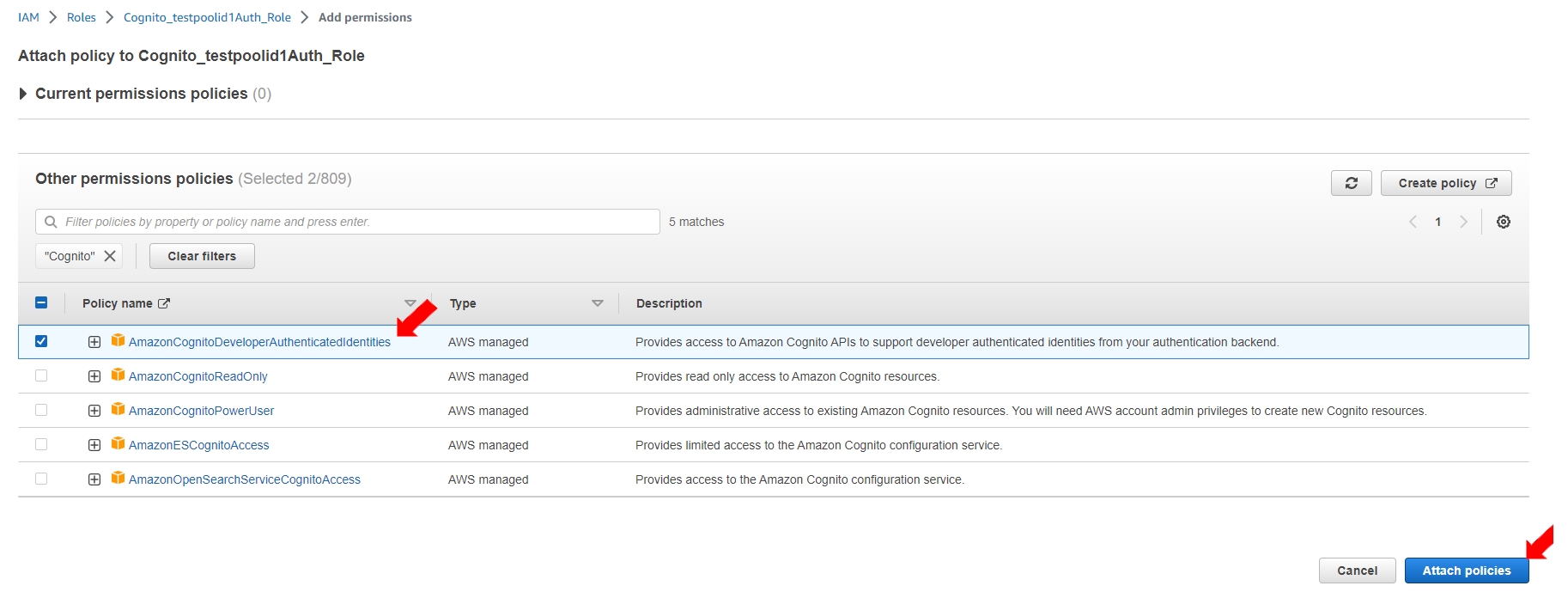The height and width of the screenshot is (592, 1568).
Task: Open table settings gear icon
Action: pos(1503,222)
